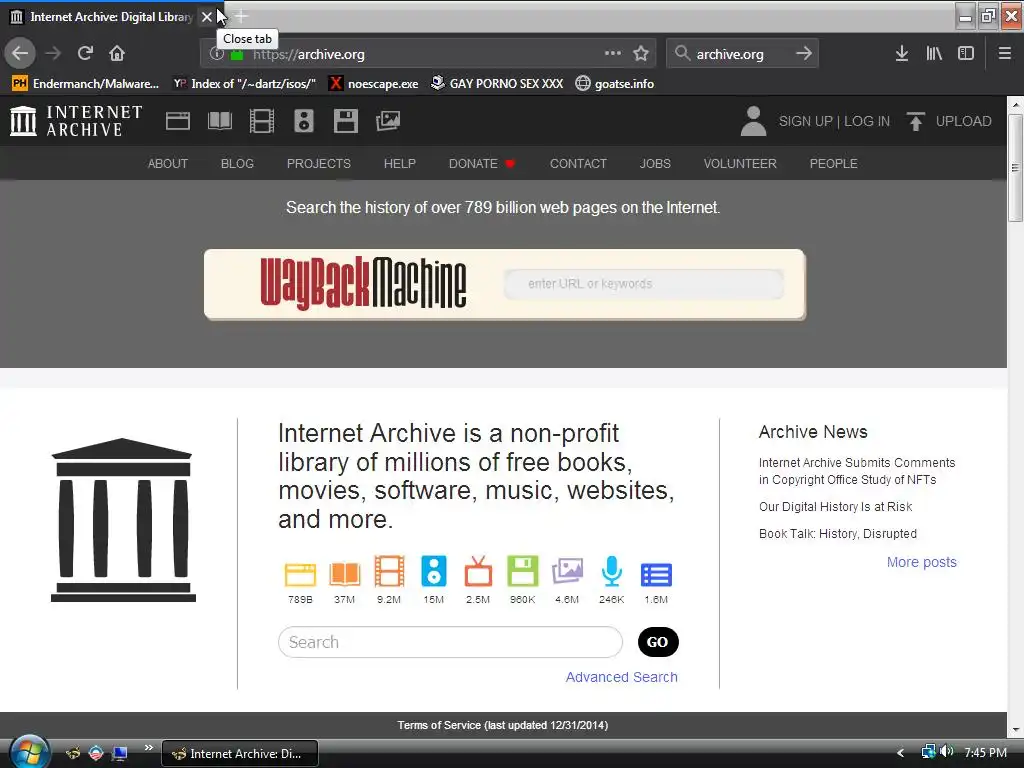This screenshot has height=768, width=1024.
Task: Click the black GO button
Action: click(658, 642)
